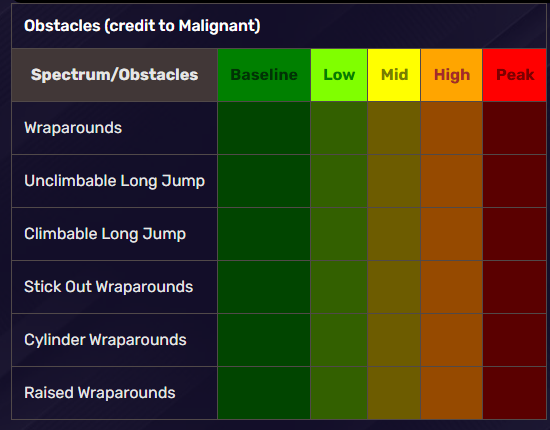This screenshot has width=550, height=430.
Task: Select Mid cell in Climbable Long Jump row
Action: tap(394, 234)
